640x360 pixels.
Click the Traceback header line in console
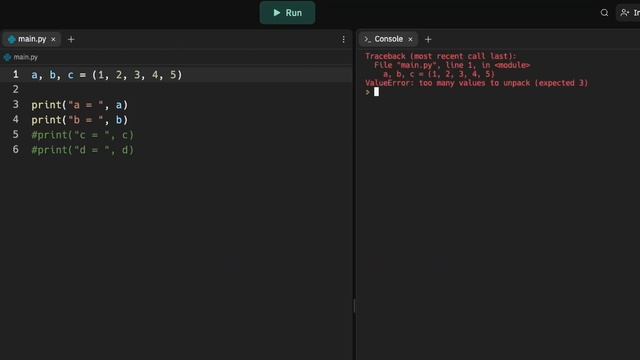click(440, 56)
